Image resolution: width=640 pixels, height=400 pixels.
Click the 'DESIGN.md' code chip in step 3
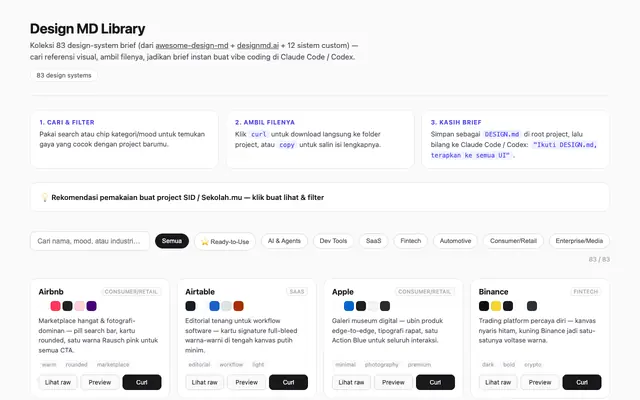pyautogui.click(x=502, y=134)
